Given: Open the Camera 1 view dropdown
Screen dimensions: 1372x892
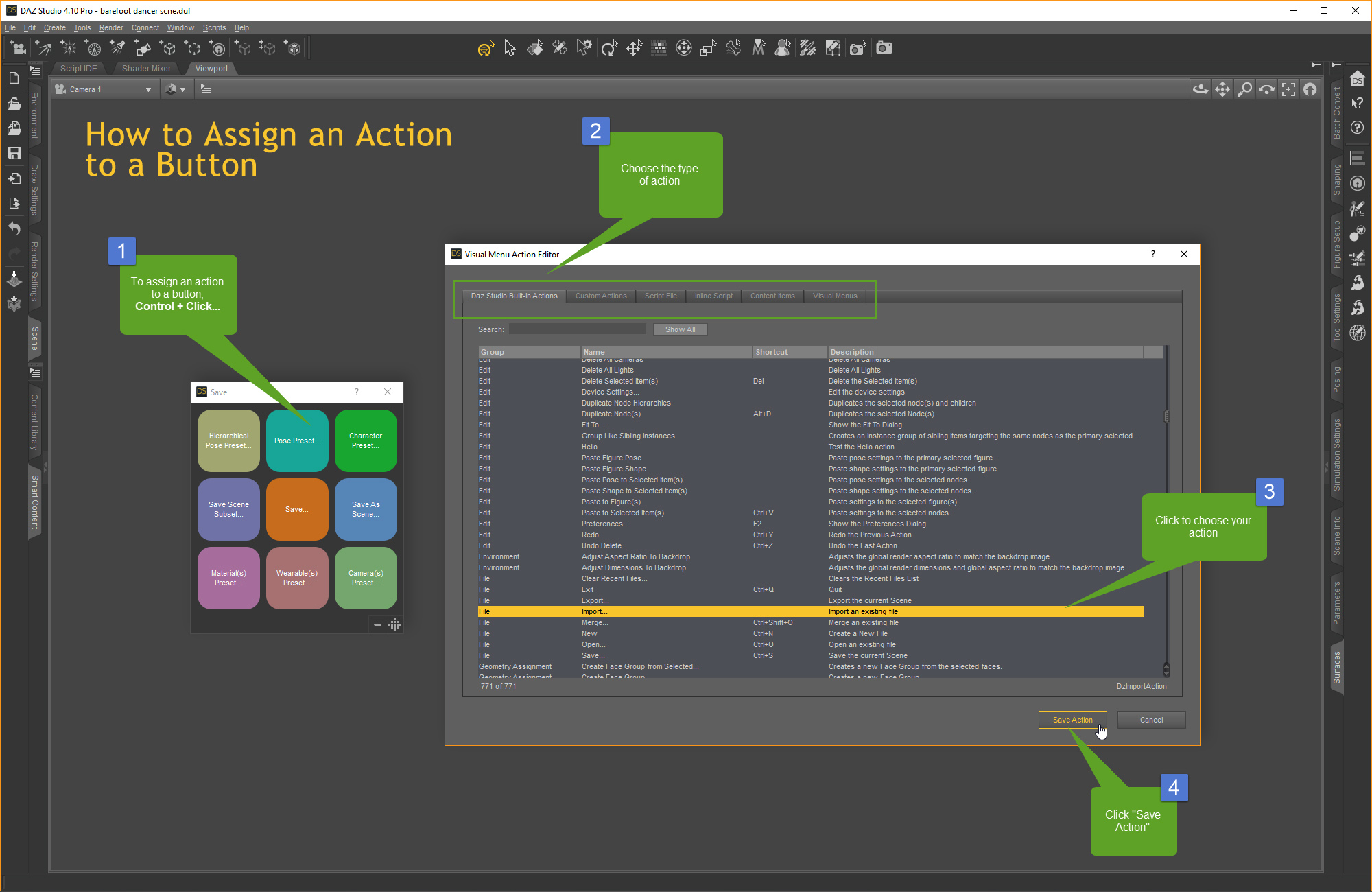Looking at the screenshot, I should (x=103, y=89).
